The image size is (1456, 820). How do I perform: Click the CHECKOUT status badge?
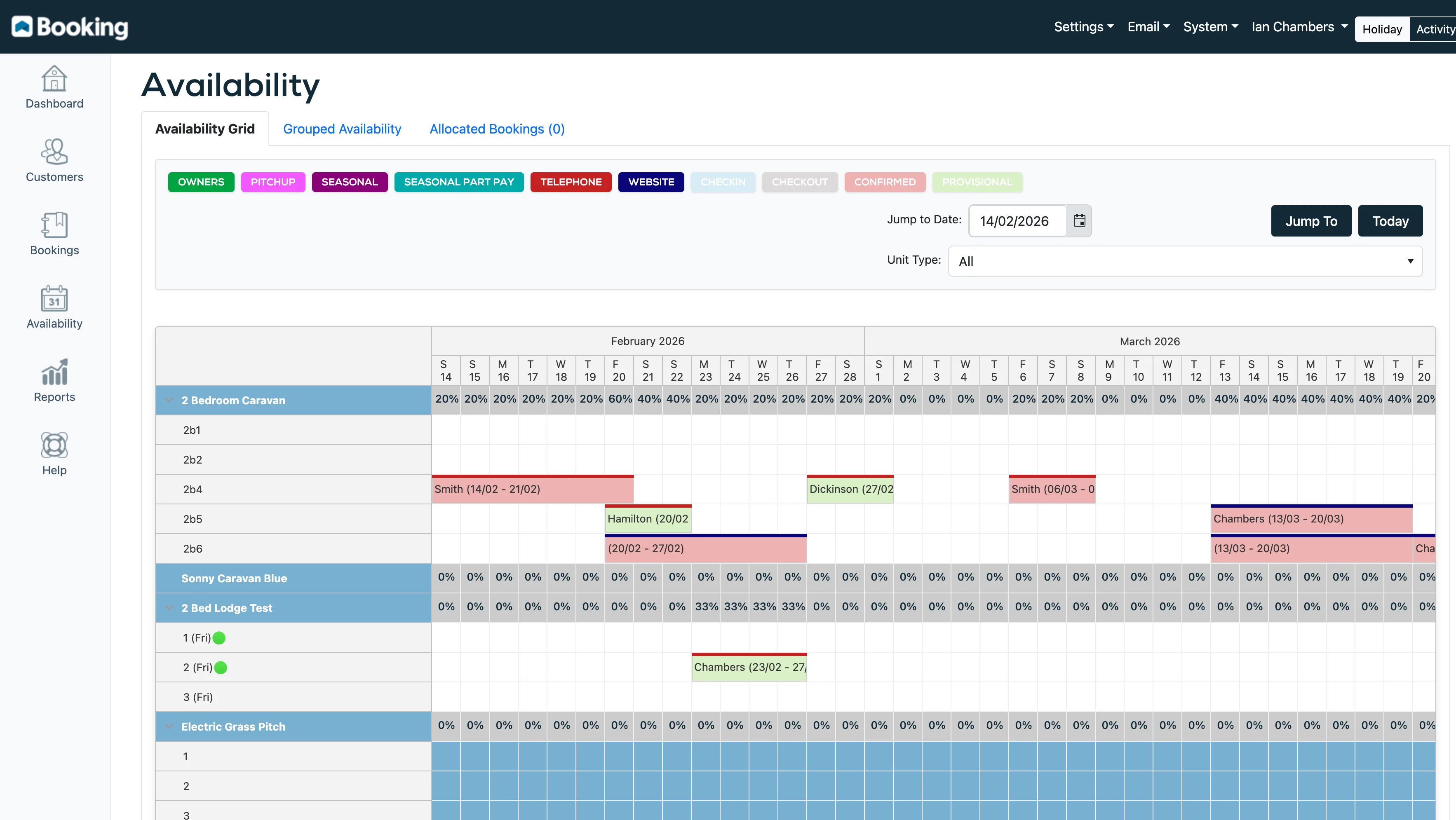[x=800, y=182]
